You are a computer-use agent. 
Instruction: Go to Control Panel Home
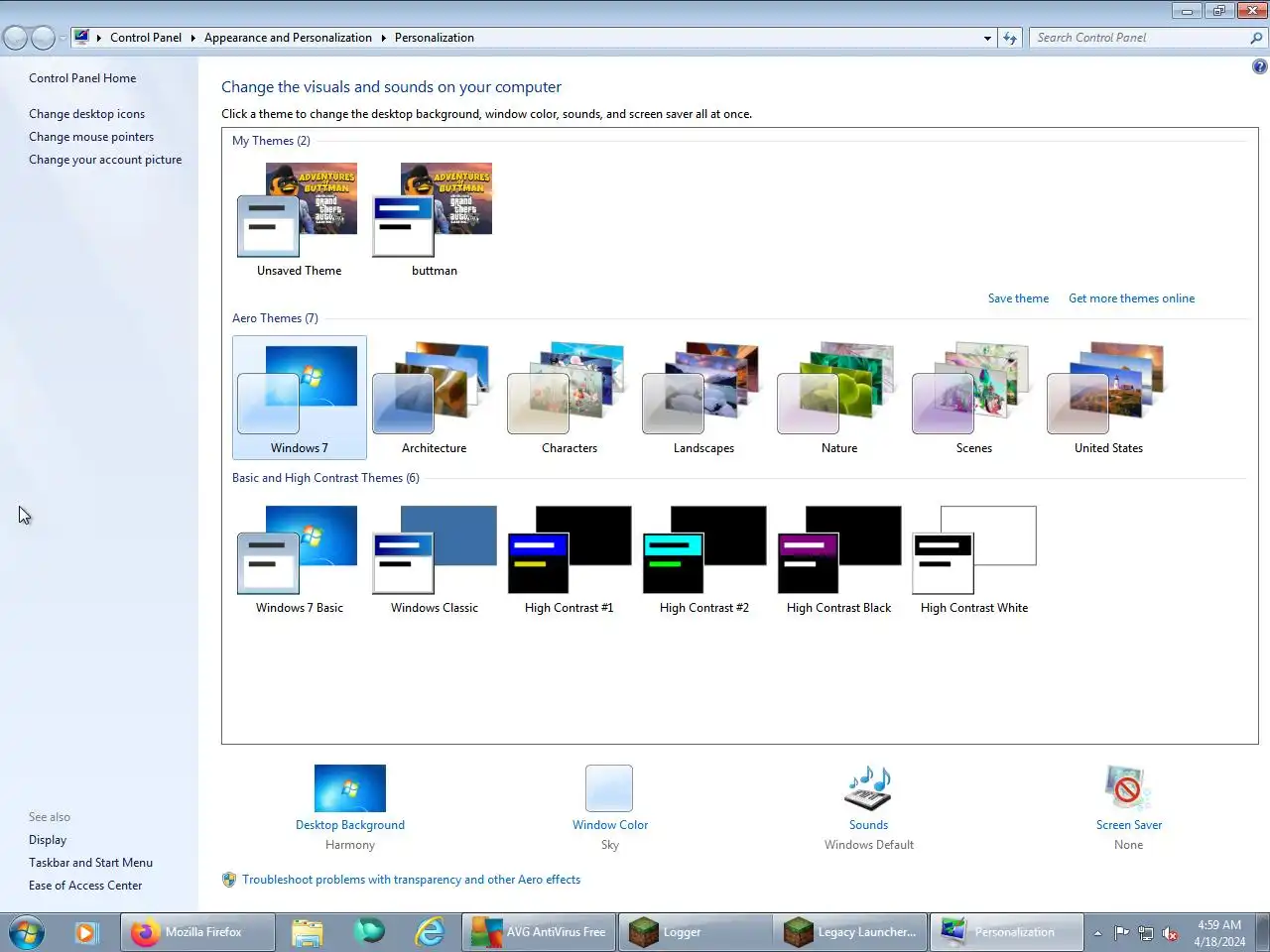[82, 78]
